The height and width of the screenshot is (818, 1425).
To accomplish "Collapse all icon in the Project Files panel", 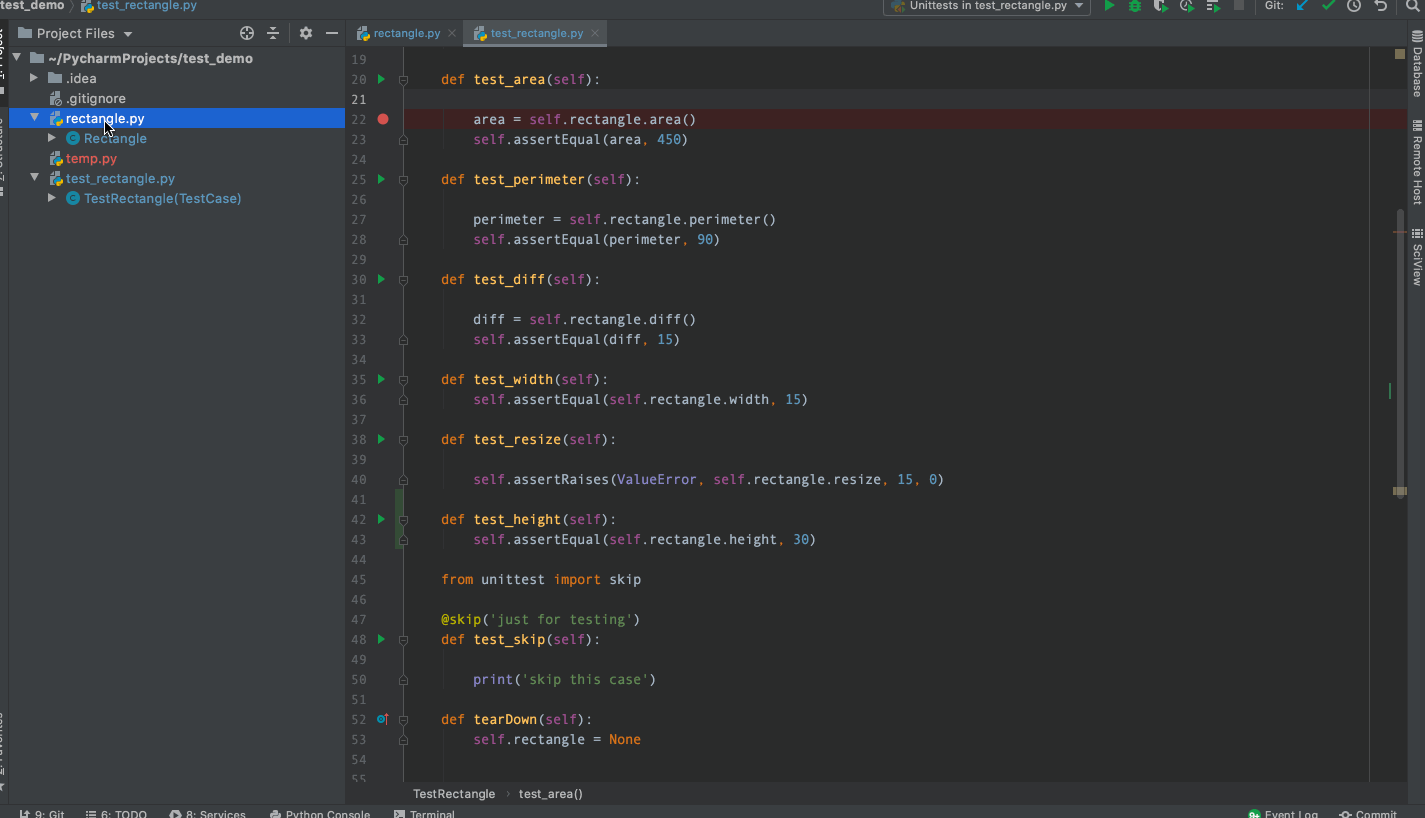I will tap(273, 33).
